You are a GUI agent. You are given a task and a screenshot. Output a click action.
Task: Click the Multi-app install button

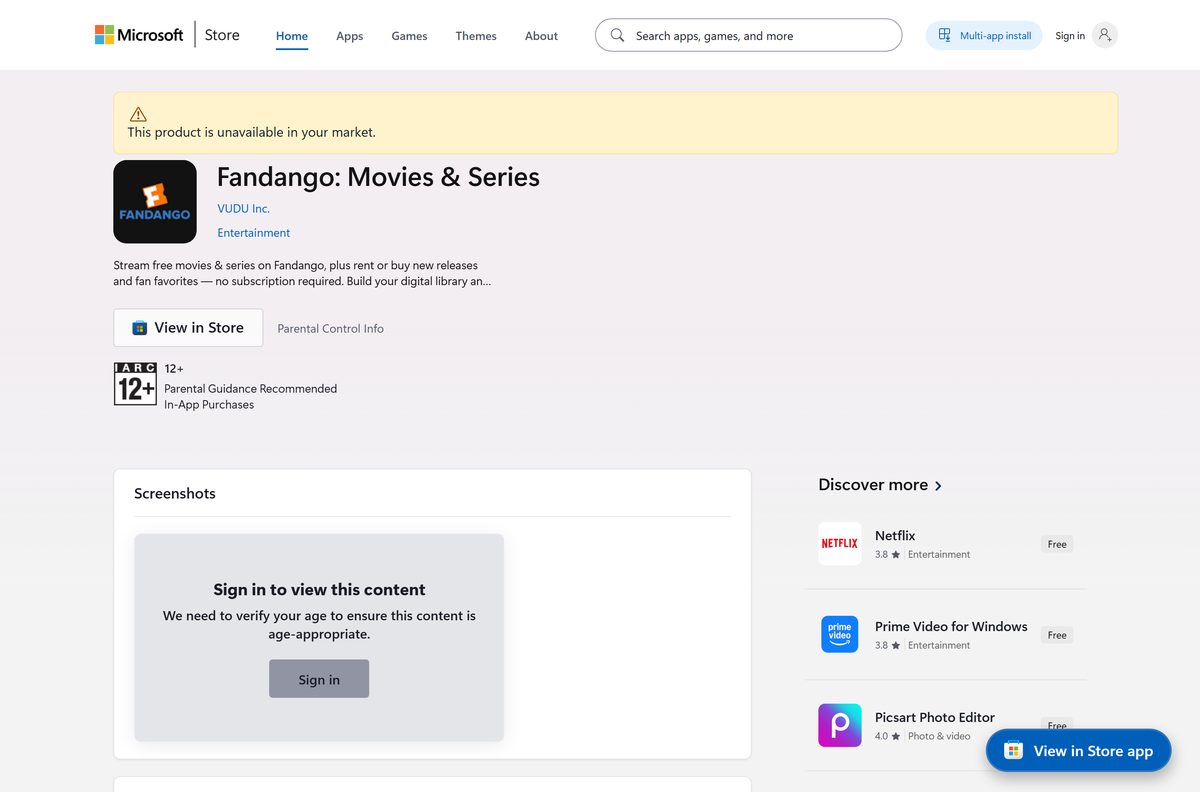[x=984, y=36]
